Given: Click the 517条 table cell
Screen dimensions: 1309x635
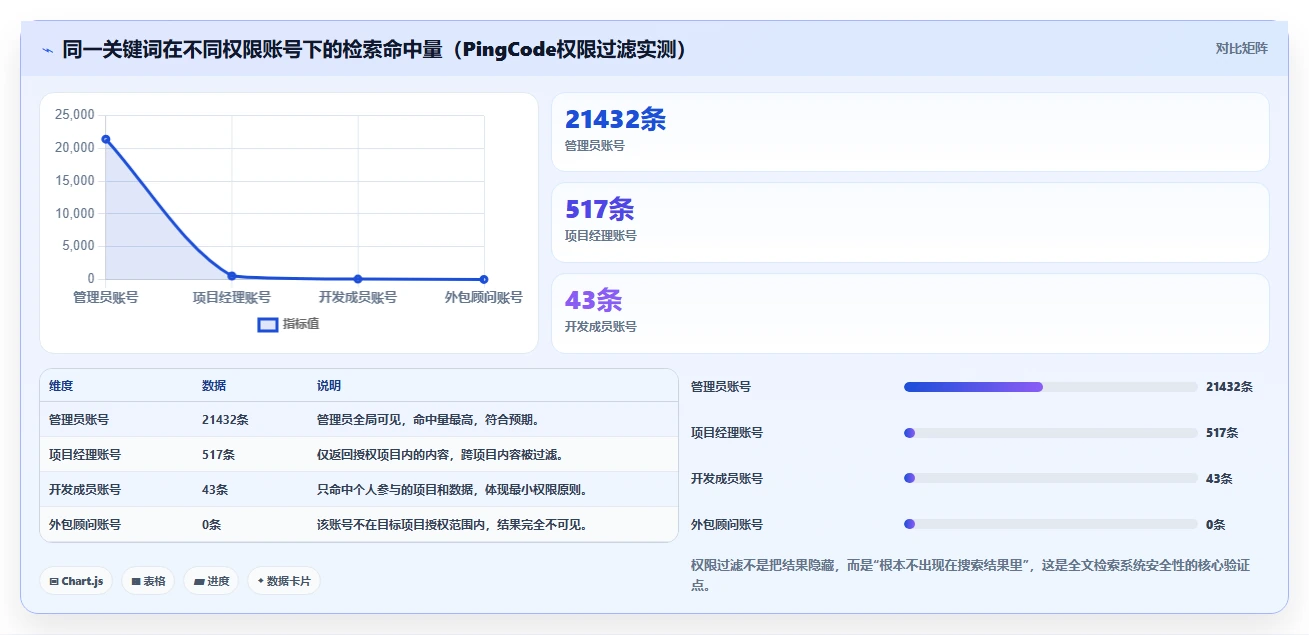Looking at the screenshot, I should coord(218,455).
